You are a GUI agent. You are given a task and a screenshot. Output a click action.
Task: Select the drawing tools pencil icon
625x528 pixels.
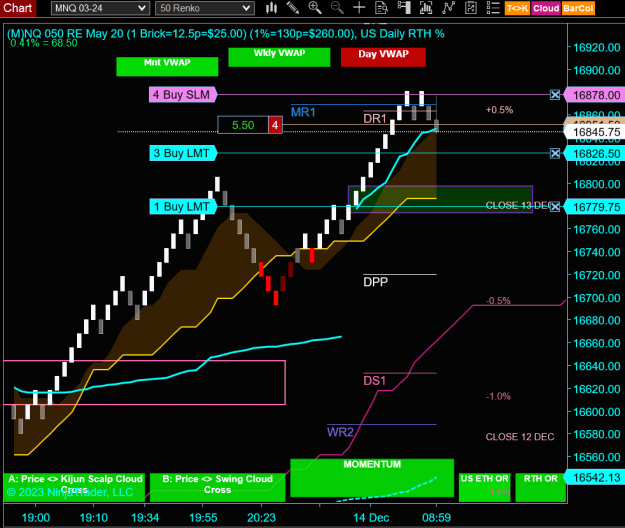(293, 8)
